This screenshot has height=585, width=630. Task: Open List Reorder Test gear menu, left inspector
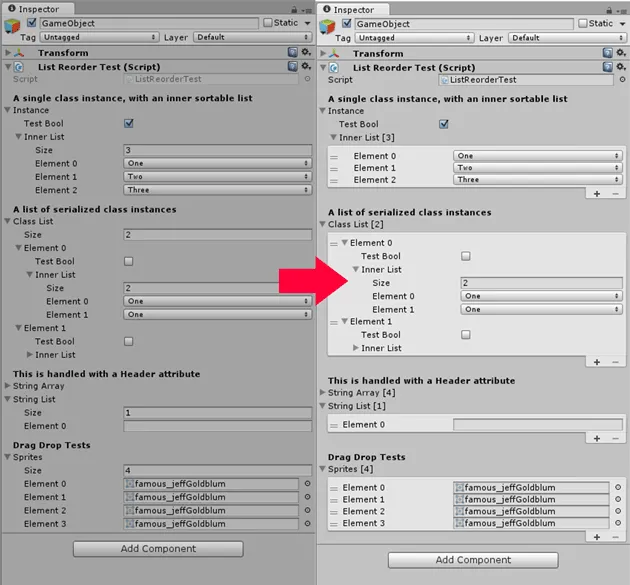click(x=306, y=66)
